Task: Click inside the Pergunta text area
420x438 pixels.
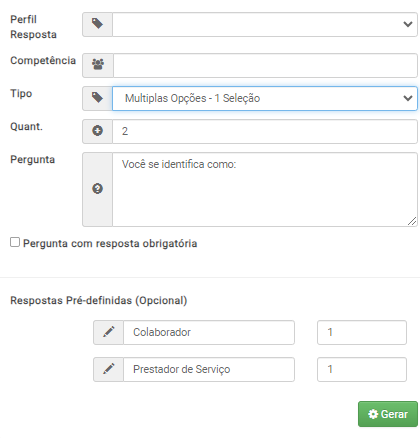Action: click(265, 189)
